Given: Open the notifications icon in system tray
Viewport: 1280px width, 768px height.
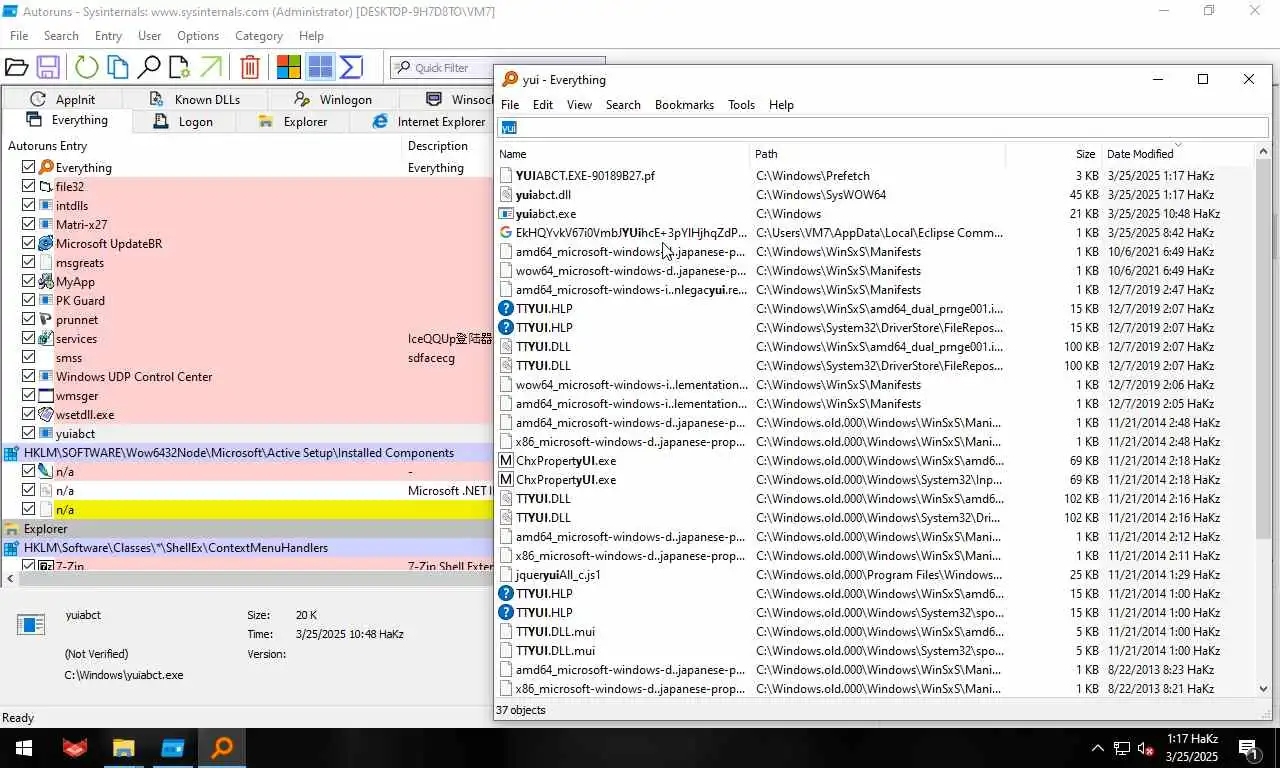Looking at the screenshot, I should point(1248,748).
